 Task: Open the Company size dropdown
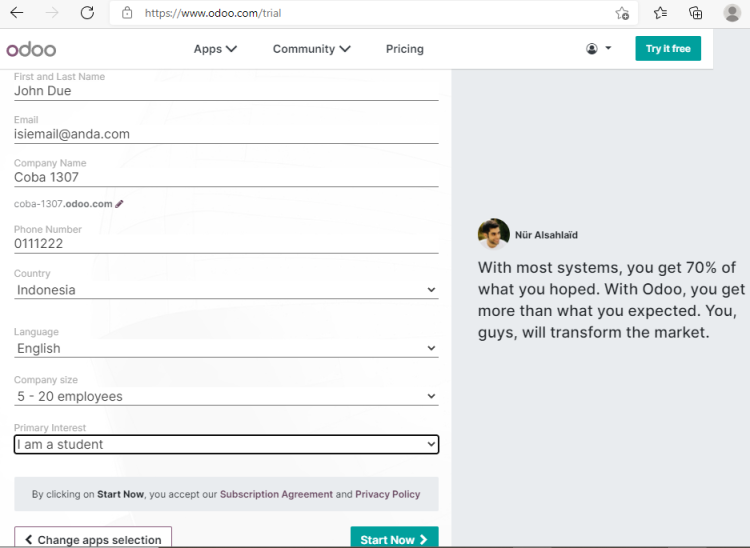click(226, 396)
